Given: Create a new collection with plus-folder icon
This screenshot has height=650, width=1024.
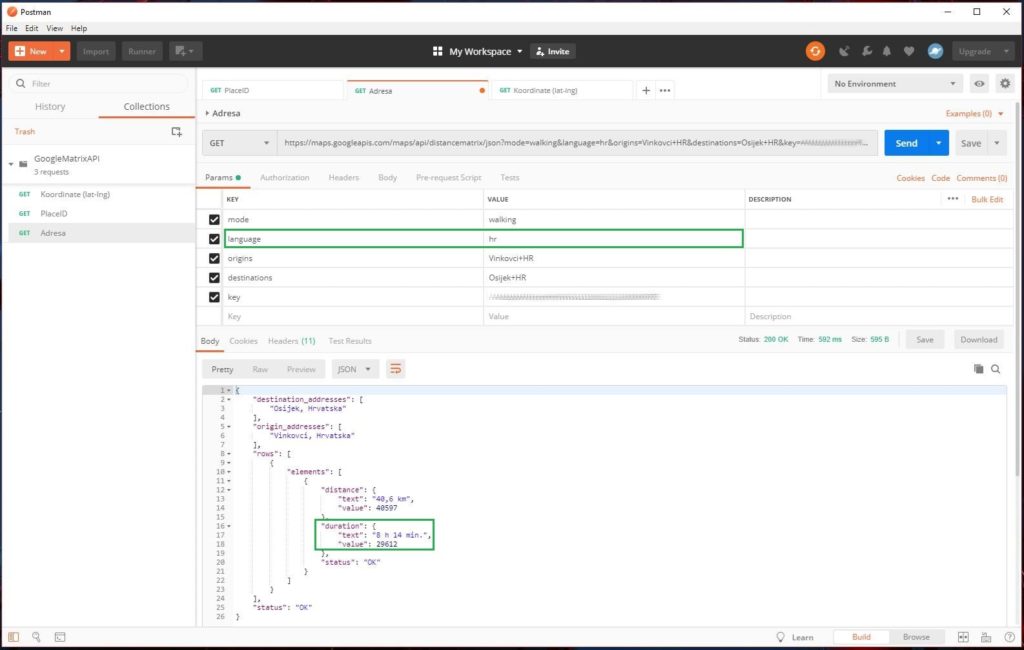Looking at the screenshot, I should (177, 131).
